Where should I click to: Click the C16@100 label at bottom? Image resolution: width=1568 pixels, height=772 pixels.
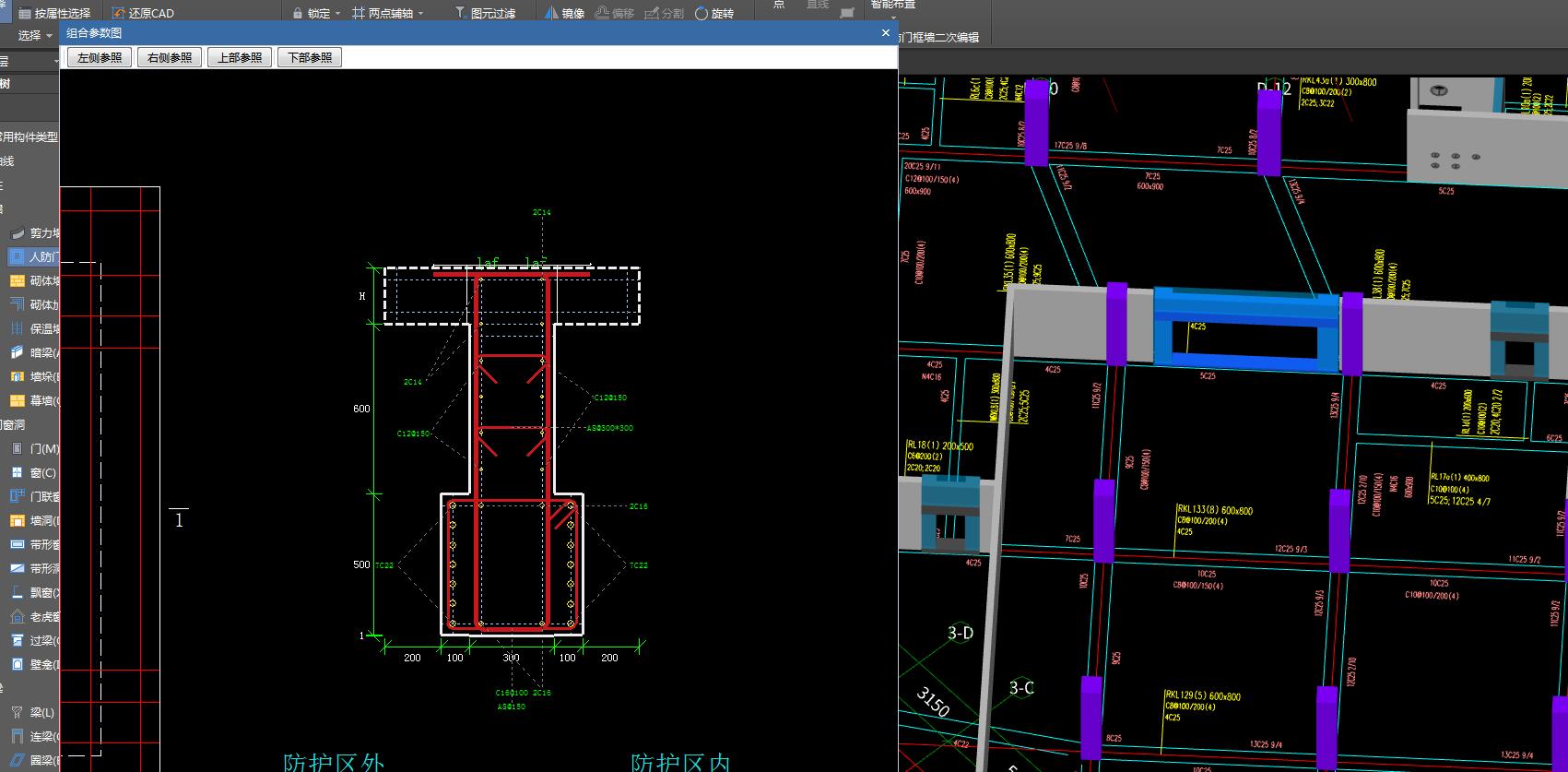click(x=512, y=693)
